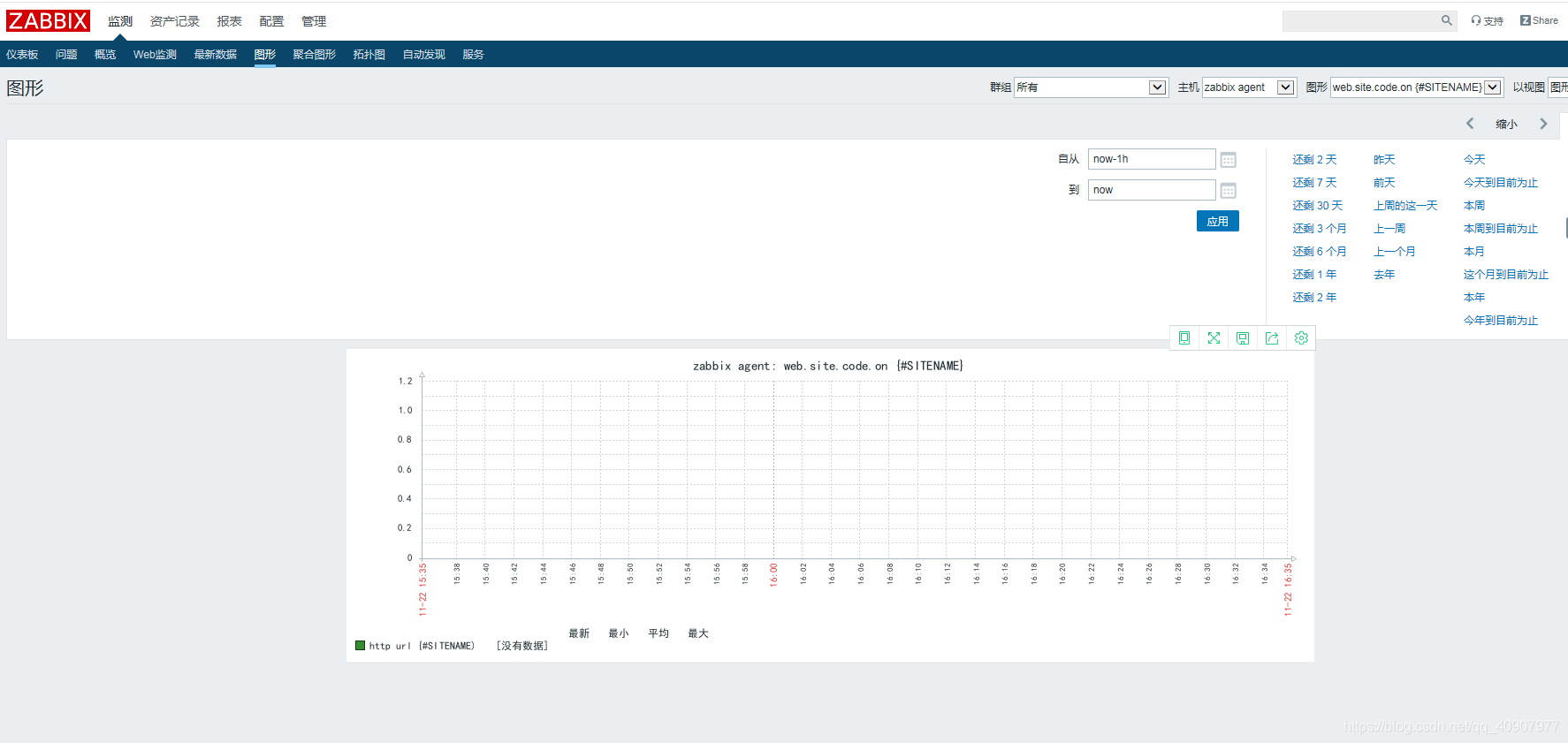Image resolution: width=1568 pixels, height=743 pixels.
Task: Go to previous time period arrow
Action: pos(1470,124)
